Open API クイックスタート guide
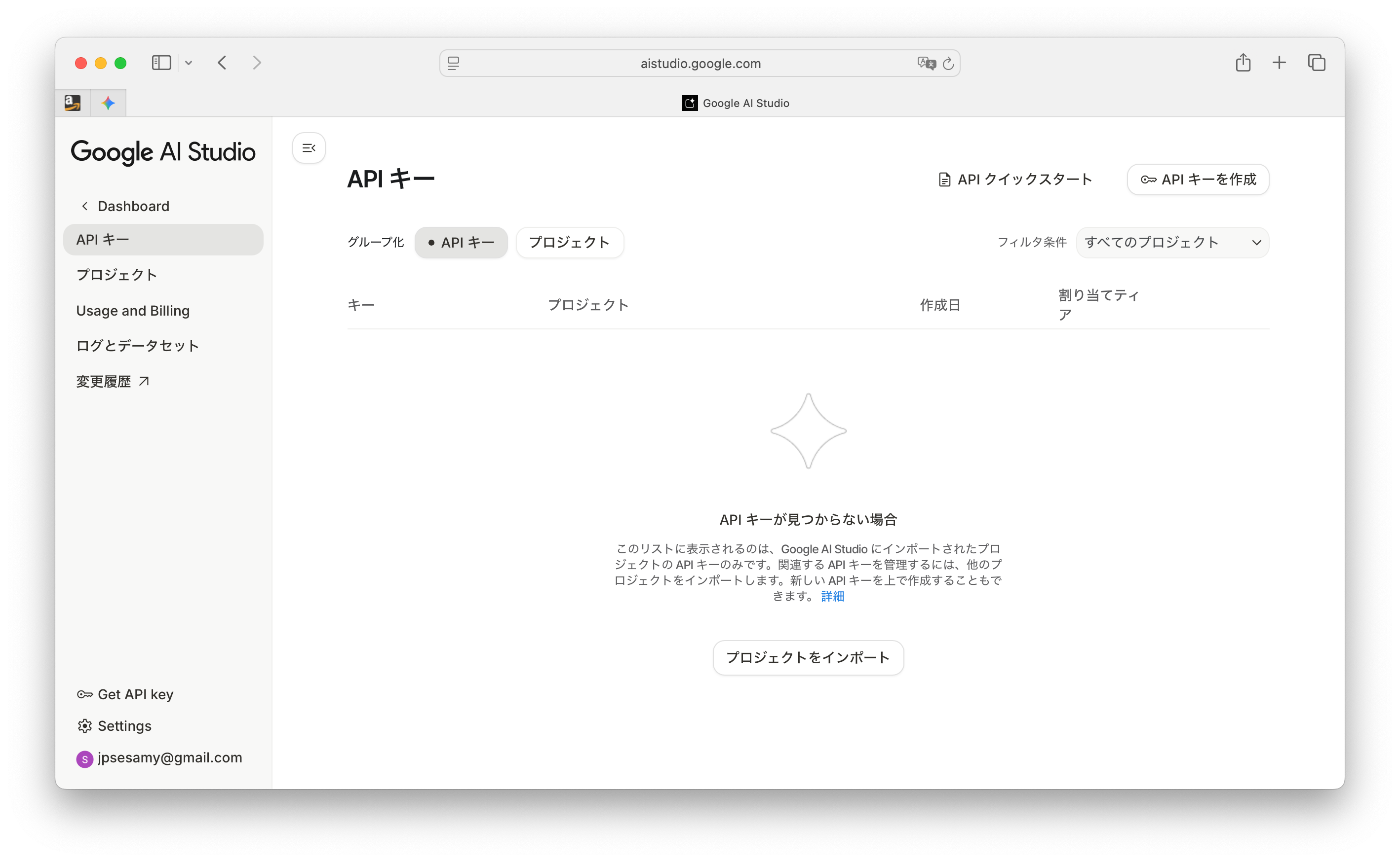 click(1015, 180)
